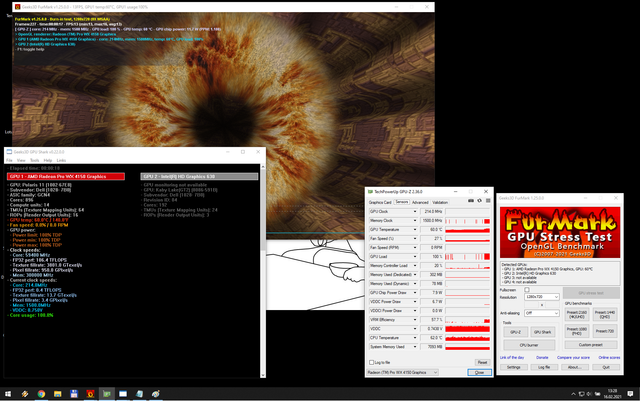
Task: Click the Donate link
Action: coord(542,358)
